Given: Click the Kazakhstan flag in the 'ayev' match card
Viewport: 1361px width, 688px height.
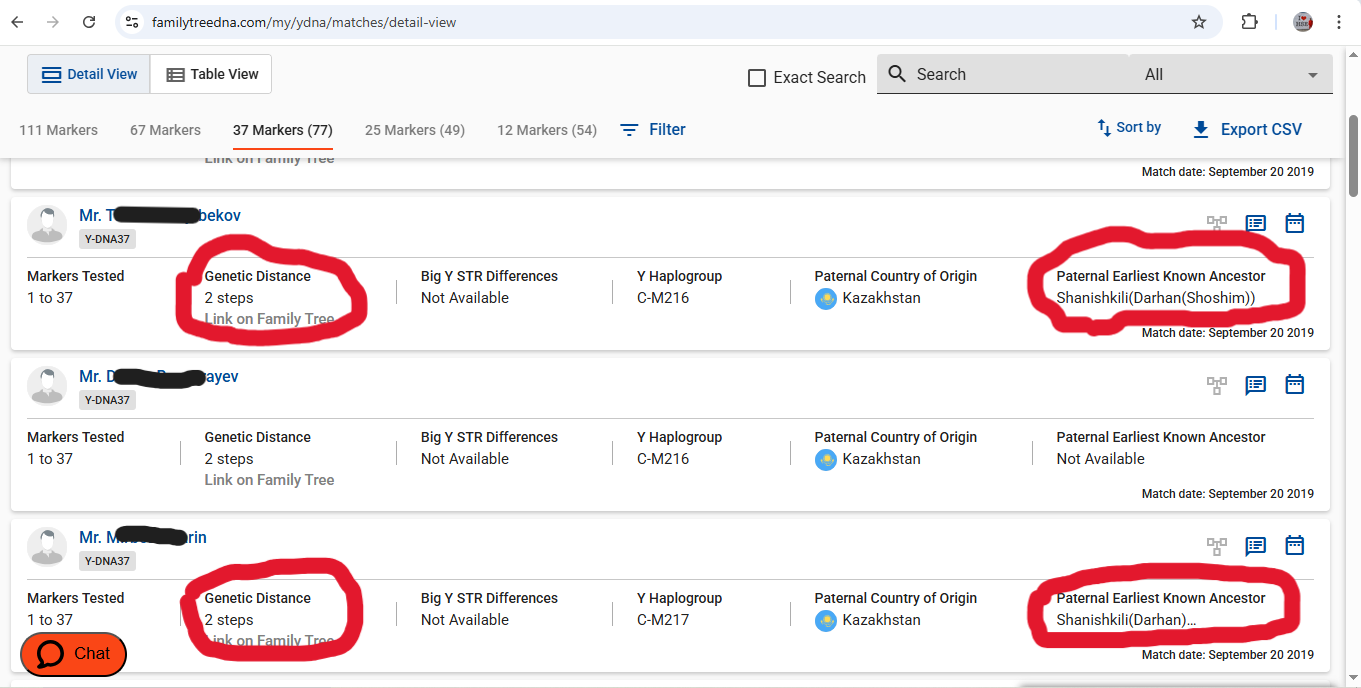Looking at the screenshot, I should coord(825,459).
